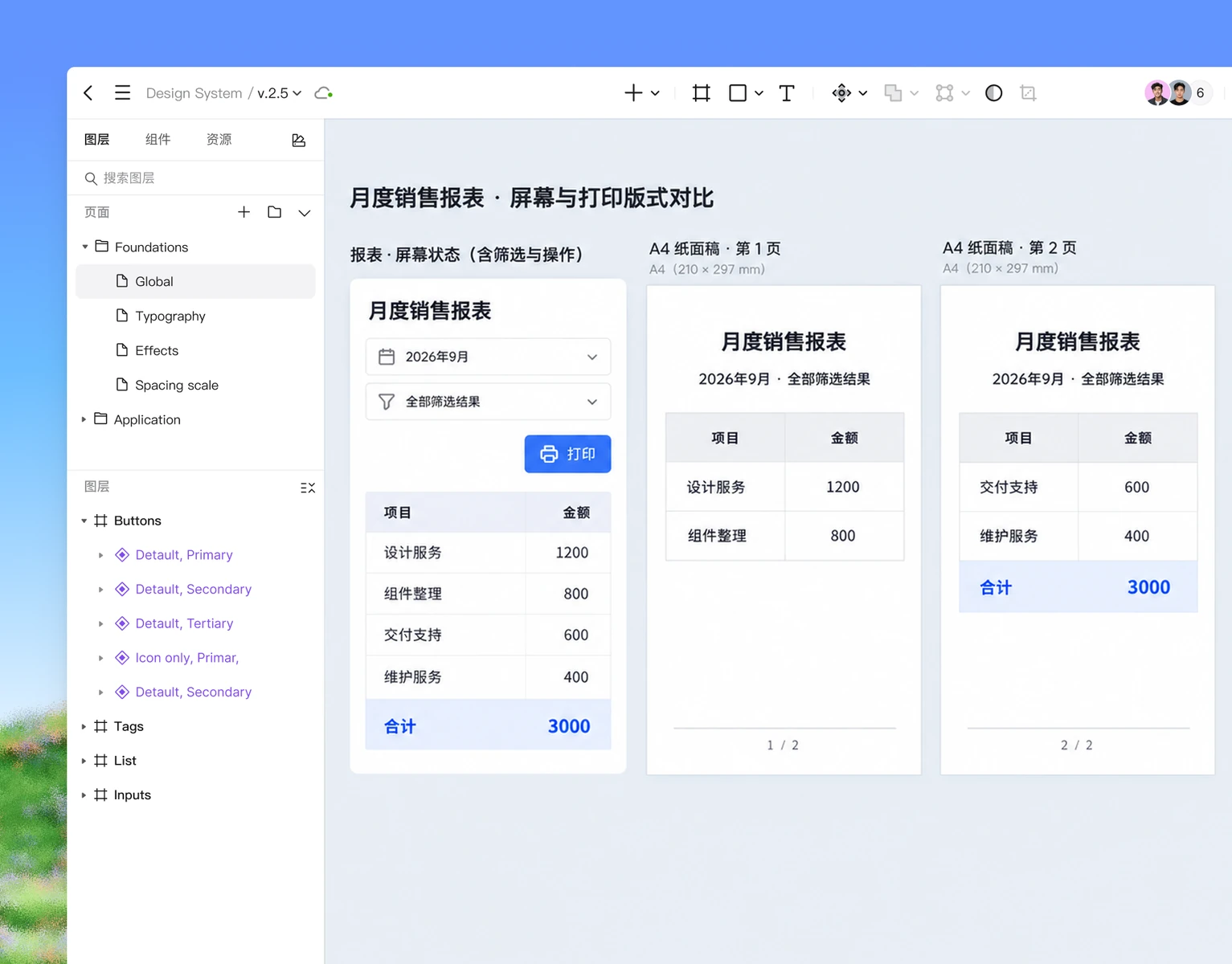Screen dimensions: 1232x964
Task: Select the Text tool
Action: pyautogui.click(x=787, y=93)
